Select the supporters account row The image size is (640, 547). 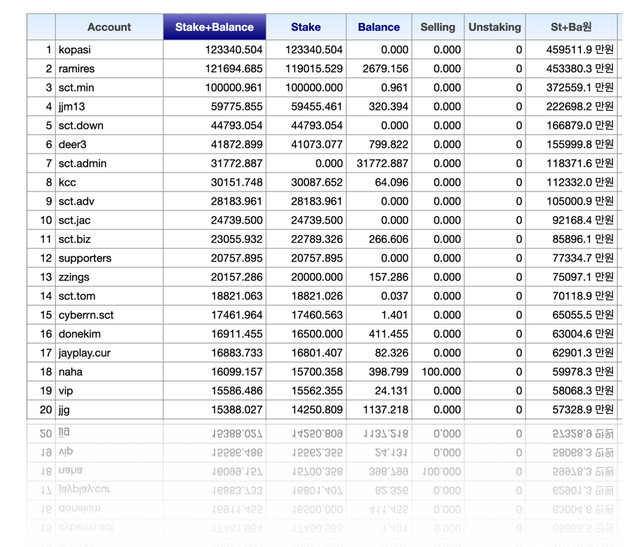(x=322, y=258)
